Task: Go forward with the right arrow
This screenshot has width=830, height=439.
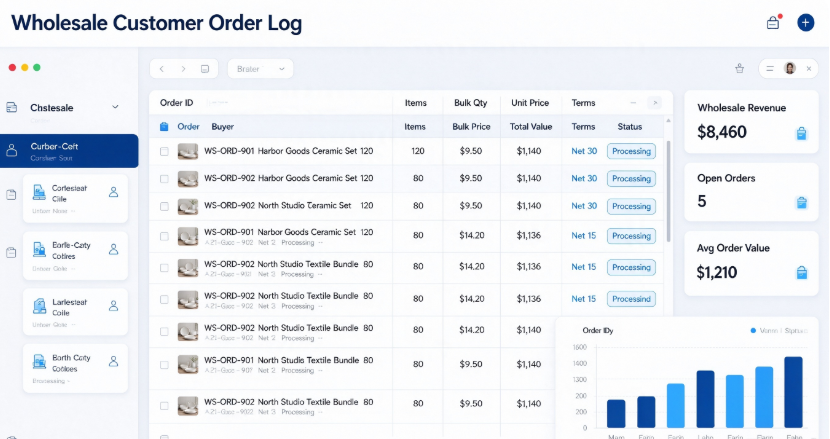Action: pyautogui.click(x=183, y=69)
